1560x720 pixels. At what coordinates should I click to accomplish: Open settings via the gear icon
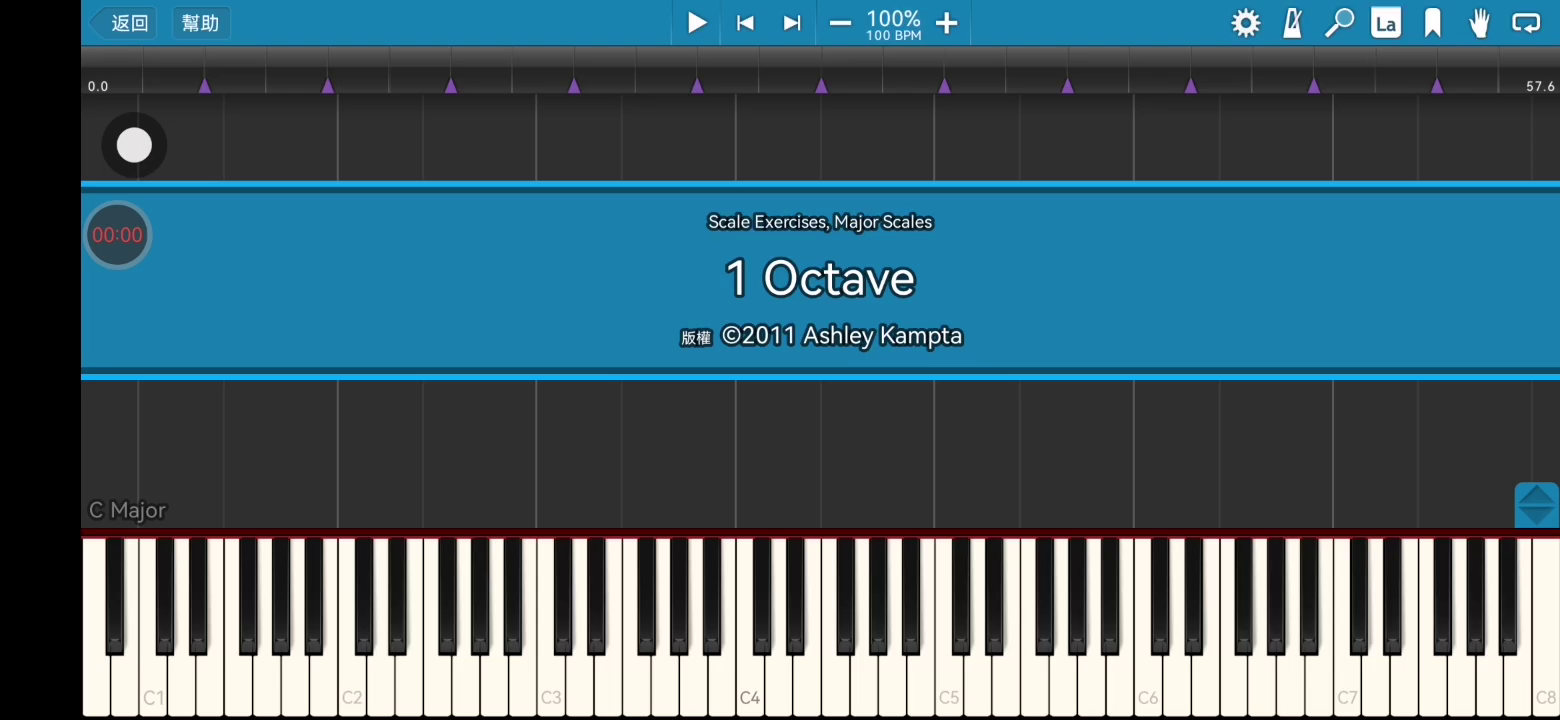[1245, 23]
